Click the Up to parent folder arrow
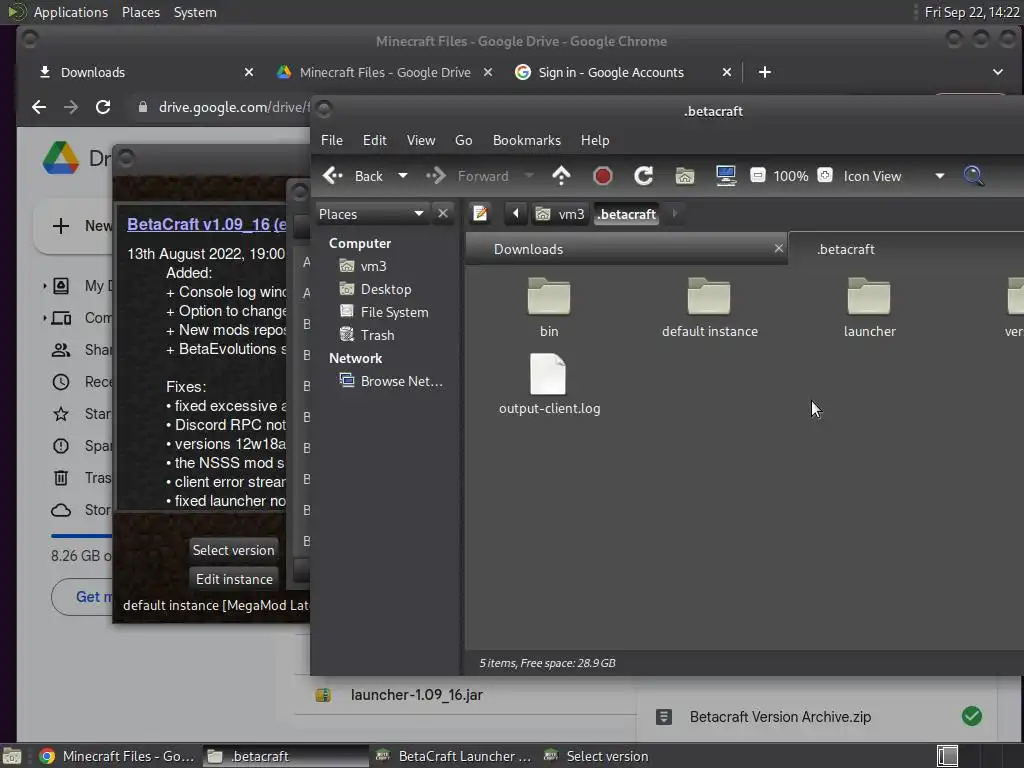Image resolution: width=1024 pixels, height=768 pixels. pos(561,176)
